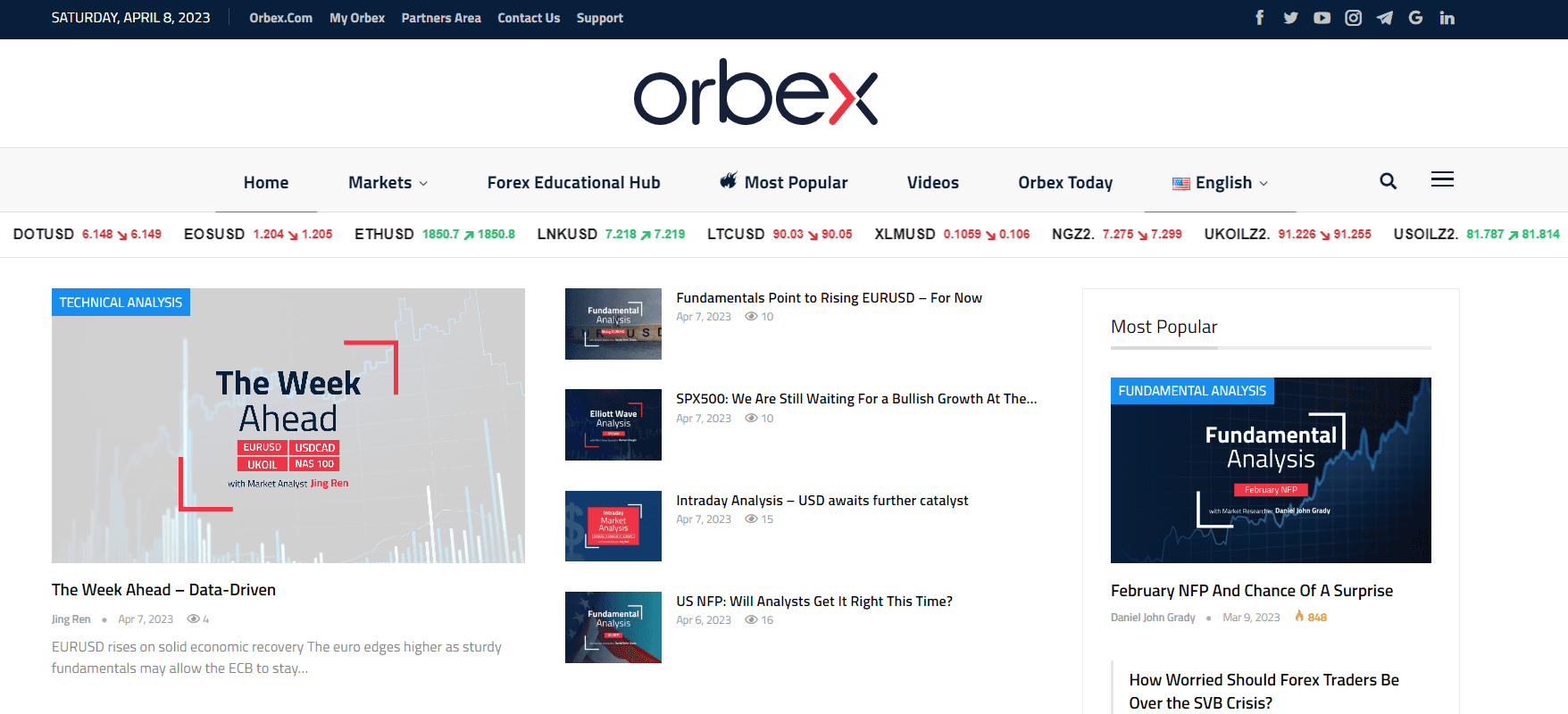
Task: Click the Google icon in top bar
Action: [x=1415, y=18]
